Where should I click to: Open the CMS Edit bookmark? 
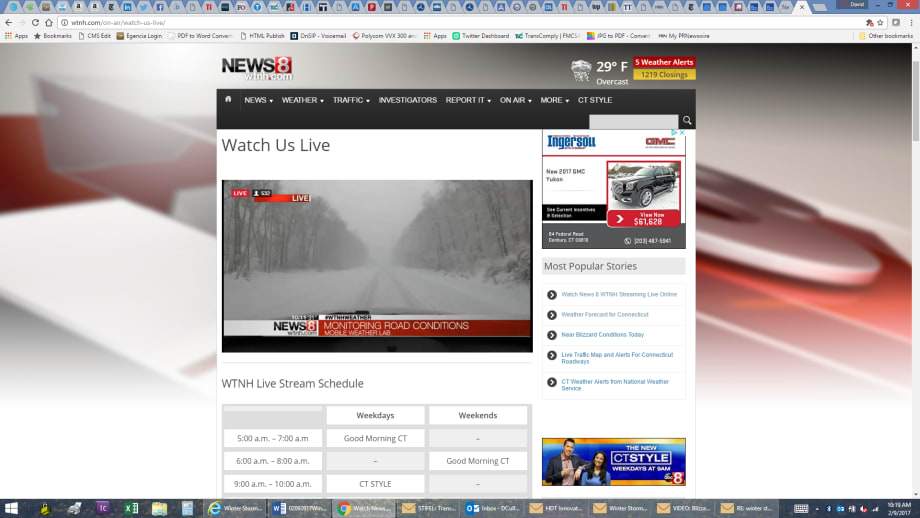click(x=94, y=36)
